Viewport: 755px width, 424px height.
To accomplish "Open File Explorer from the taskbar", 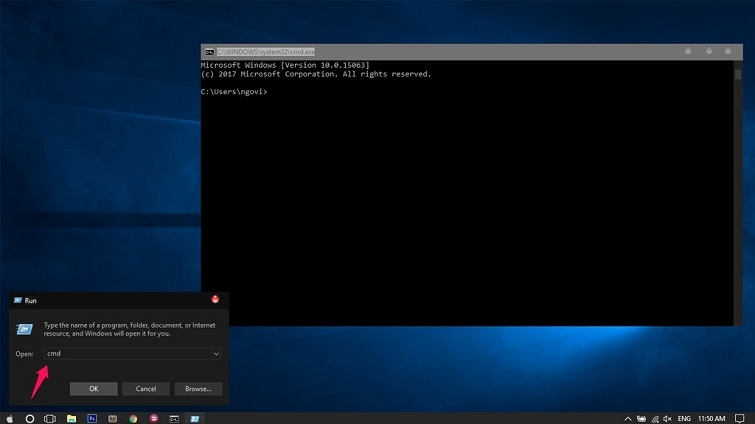I will coord(71,417).
